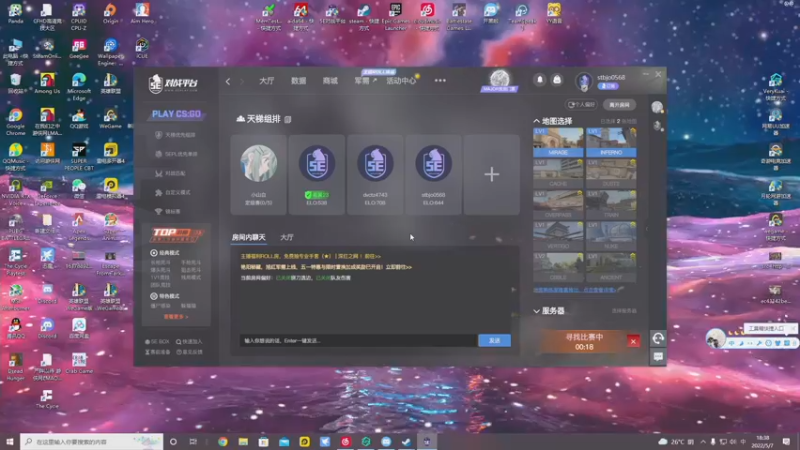Screen dimensions: 800x450
Task: Open 自定义模式 in the sidebar
Action: click(x=172, y=192)
